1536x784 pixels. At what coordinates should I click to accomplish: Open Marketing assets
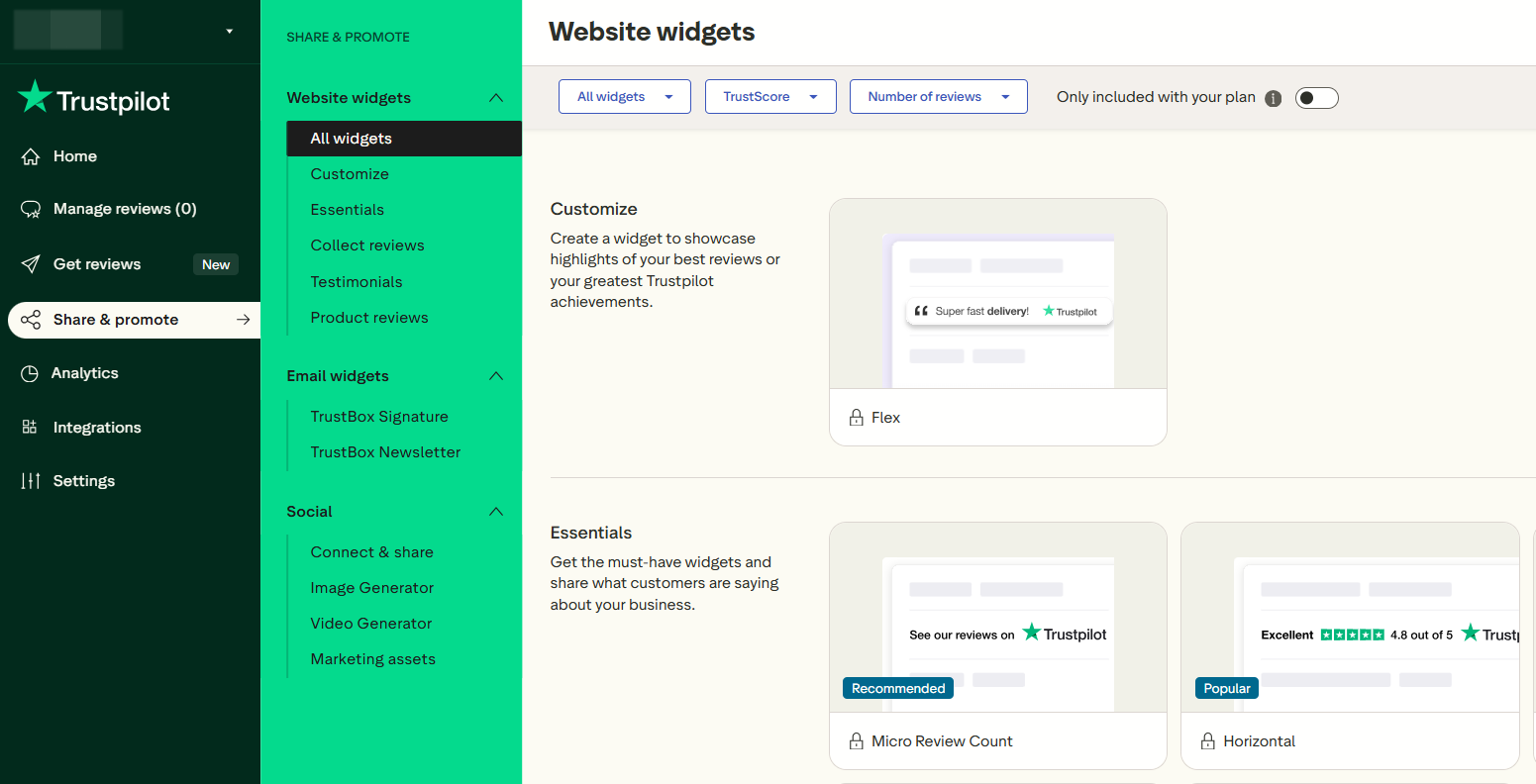coord(373,659)
